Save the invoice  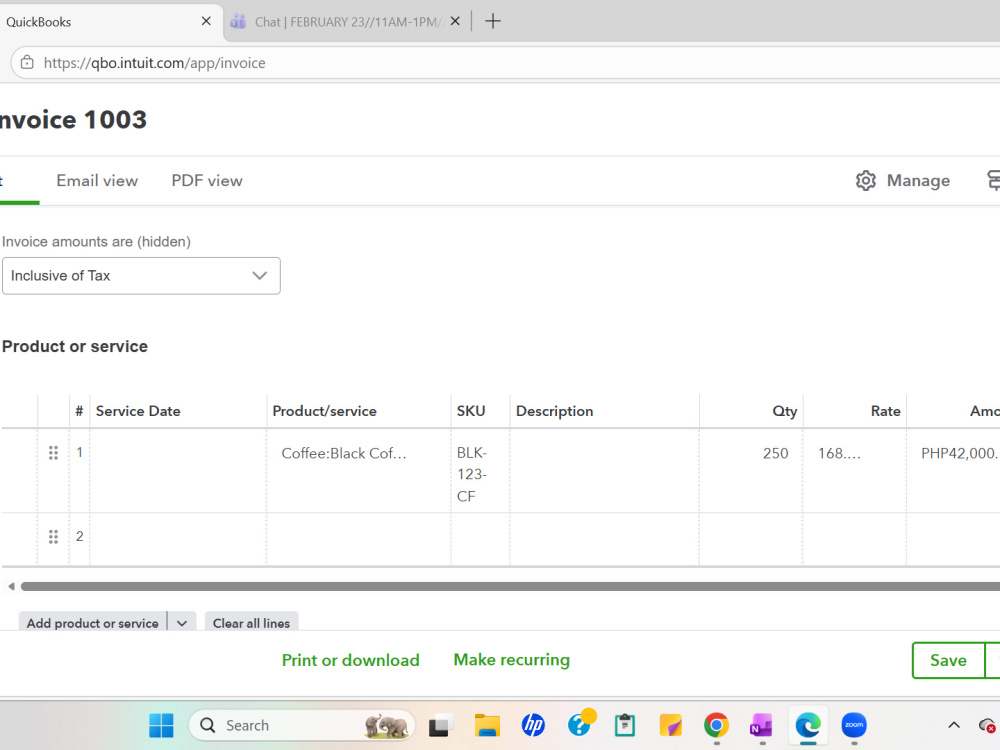pyautogui.click(x=948, y=660)
